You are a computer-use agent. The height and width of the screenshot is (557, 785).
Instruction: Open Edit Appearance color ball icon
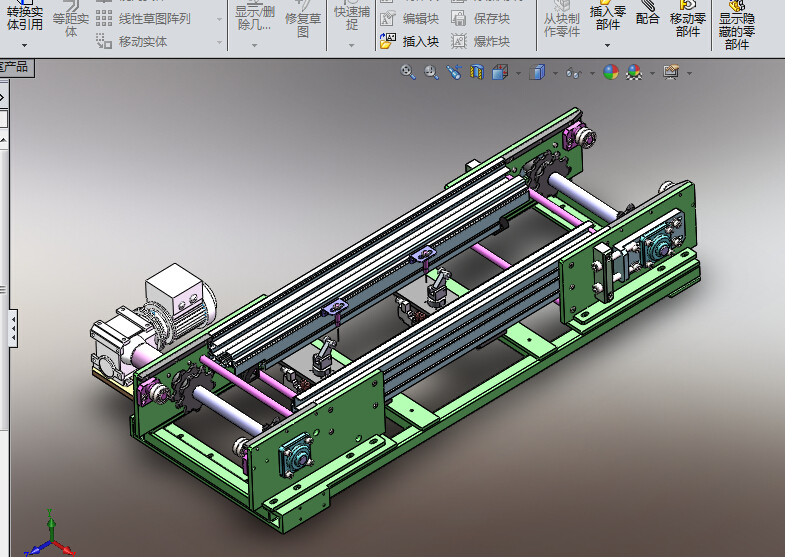(x=611, y=73)
